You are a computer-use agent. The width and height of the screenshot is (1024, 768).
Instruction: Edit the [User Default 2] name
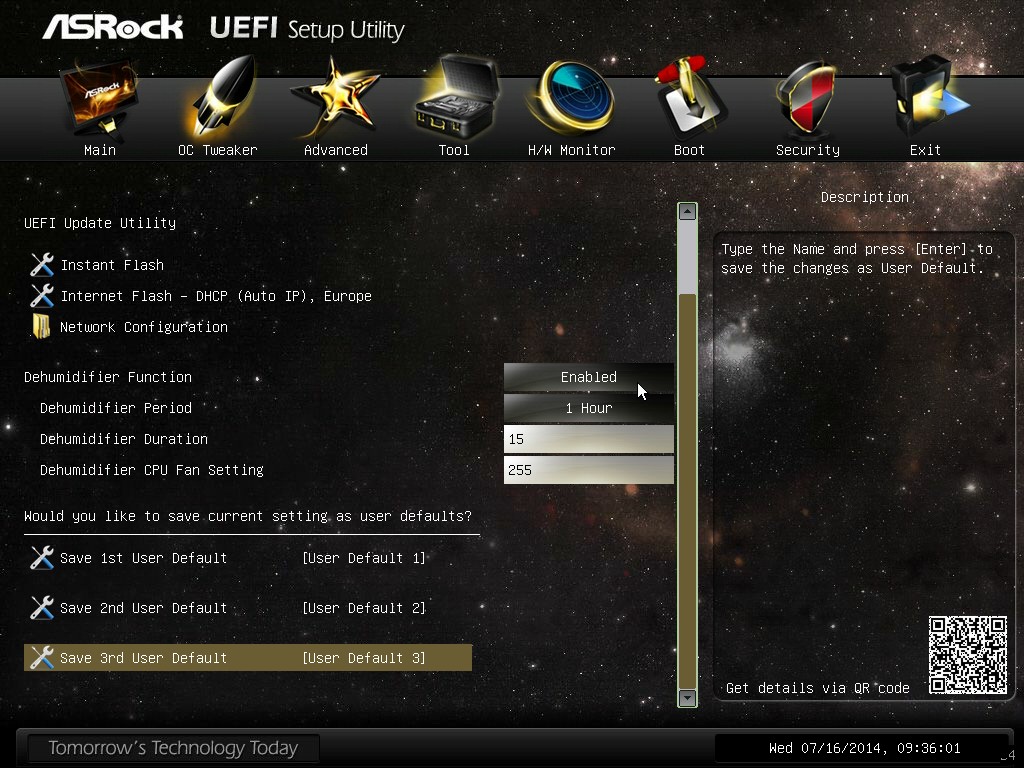pyautogui.click(x=364, y=608)
